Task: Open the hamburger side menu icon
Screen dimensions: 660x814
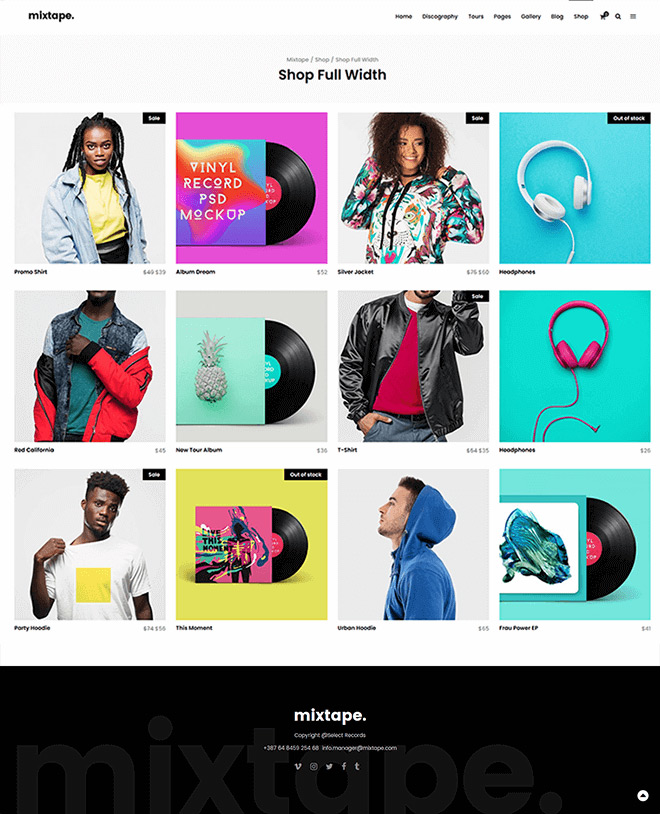Action: pos(633,17)
